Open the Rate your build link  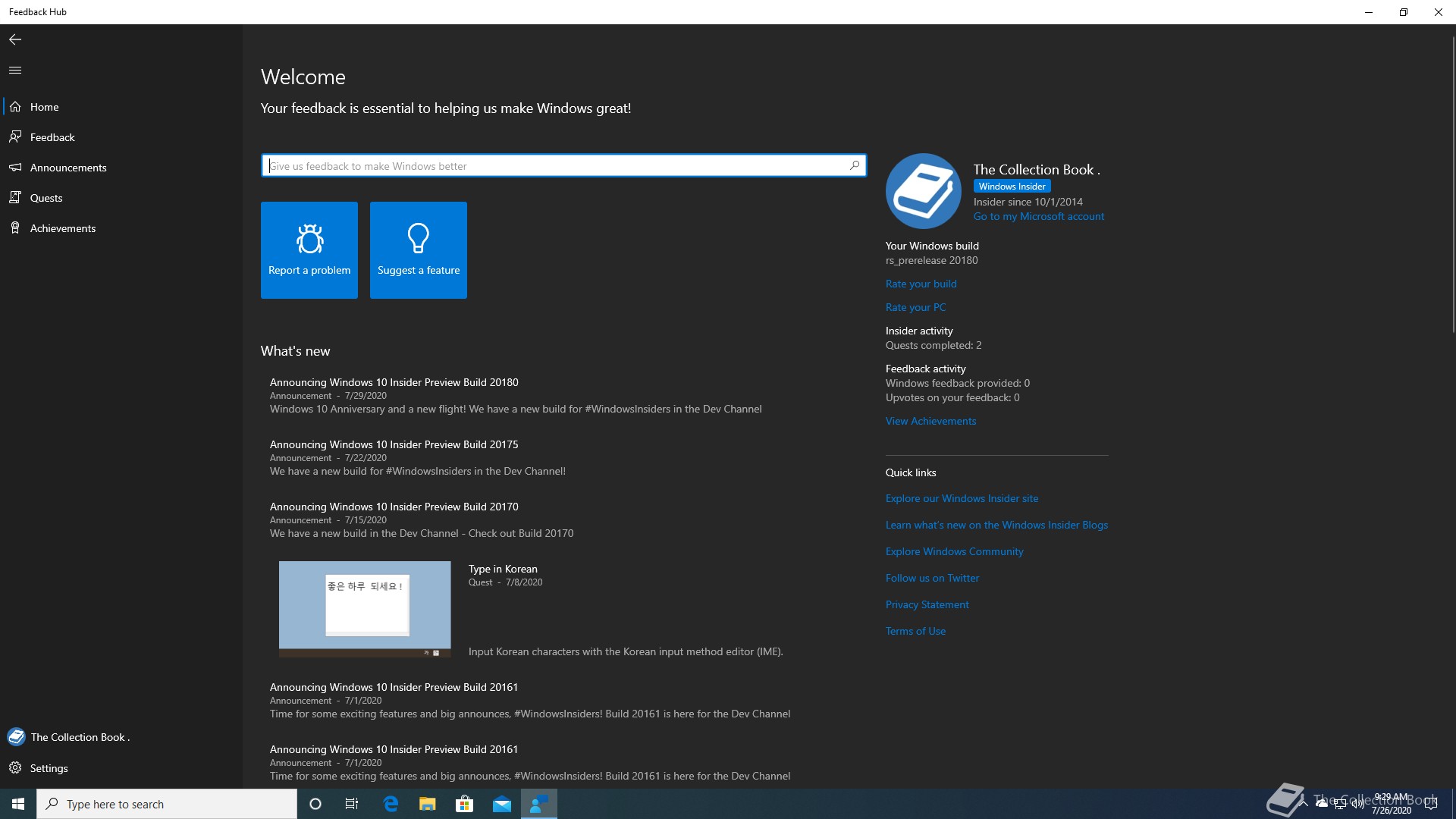point(921,284)
